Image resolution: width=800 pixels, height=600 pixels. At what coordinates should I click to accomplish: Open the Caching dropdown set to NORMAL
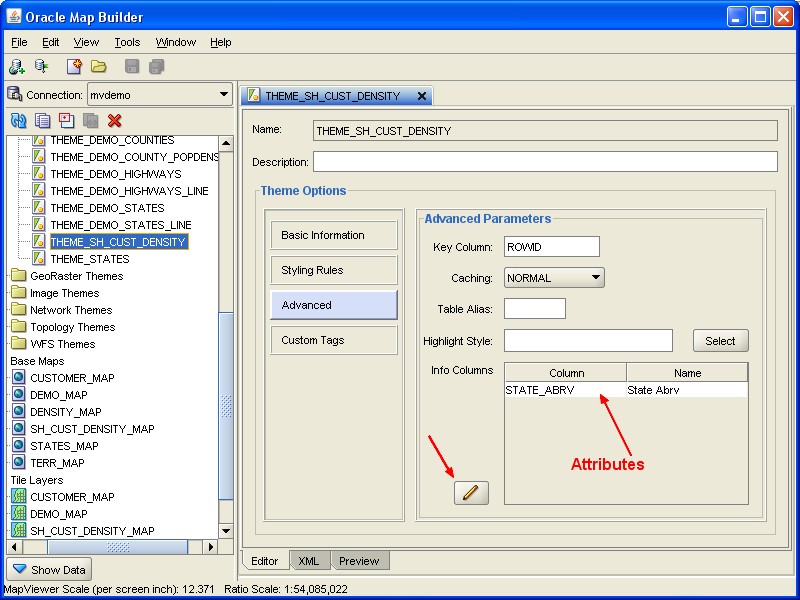pos(554,278)
